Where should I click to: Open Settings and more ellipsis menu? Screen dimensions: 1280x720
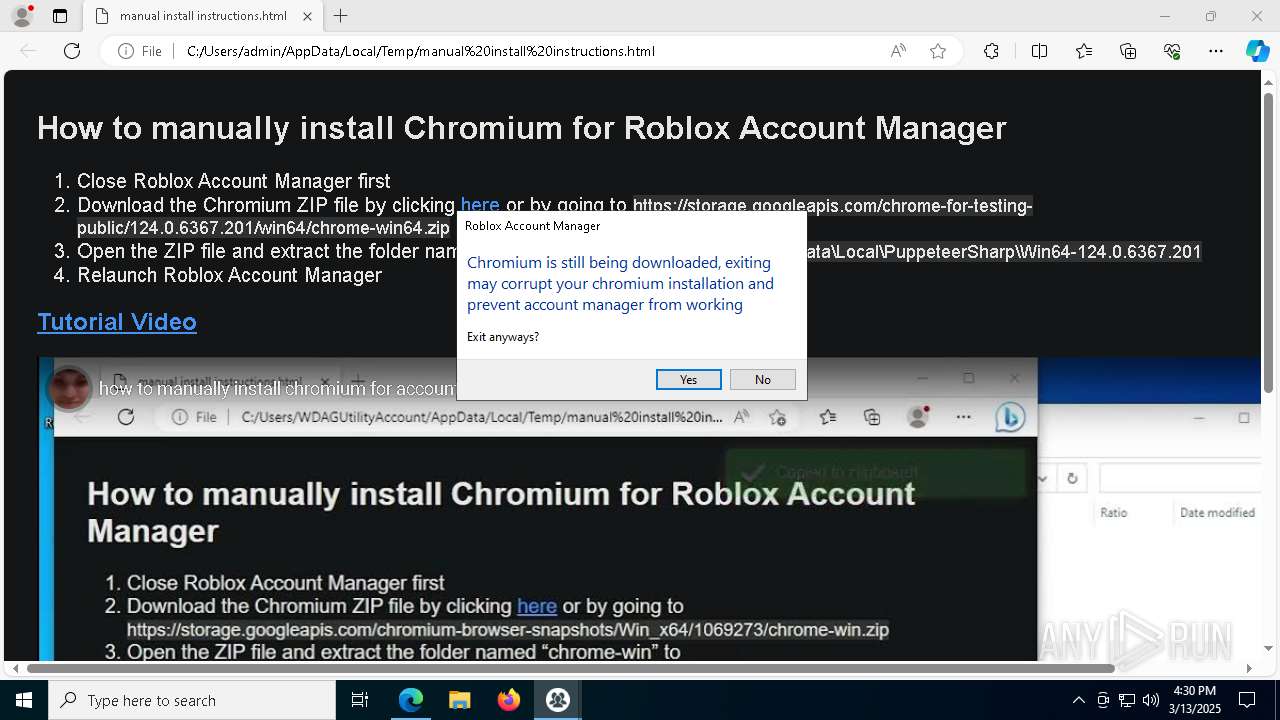coord(1216,51)
